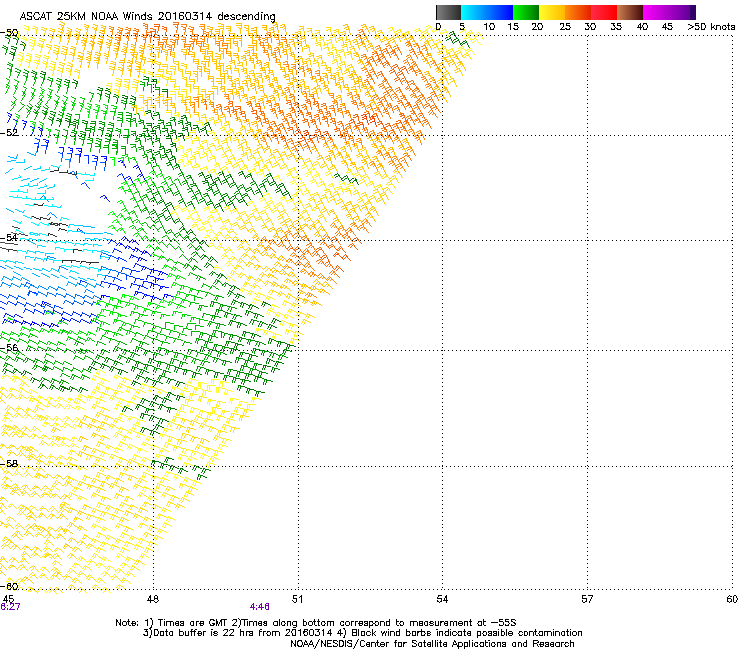Image resolution: width=740 pixels, height=650 pixels.
Task: Click the 'NOAA/NESDIS/Center for Satellite Applications and Research' credit
Action: coord(432,644)
